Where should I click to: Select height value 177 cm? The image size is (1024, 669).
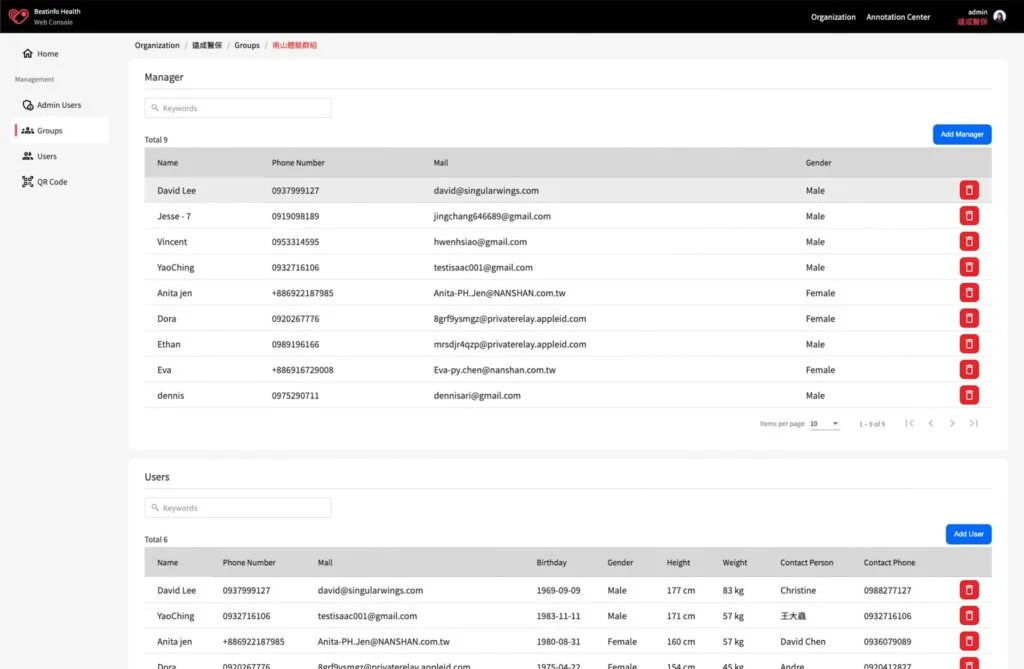tap(680, 590)
